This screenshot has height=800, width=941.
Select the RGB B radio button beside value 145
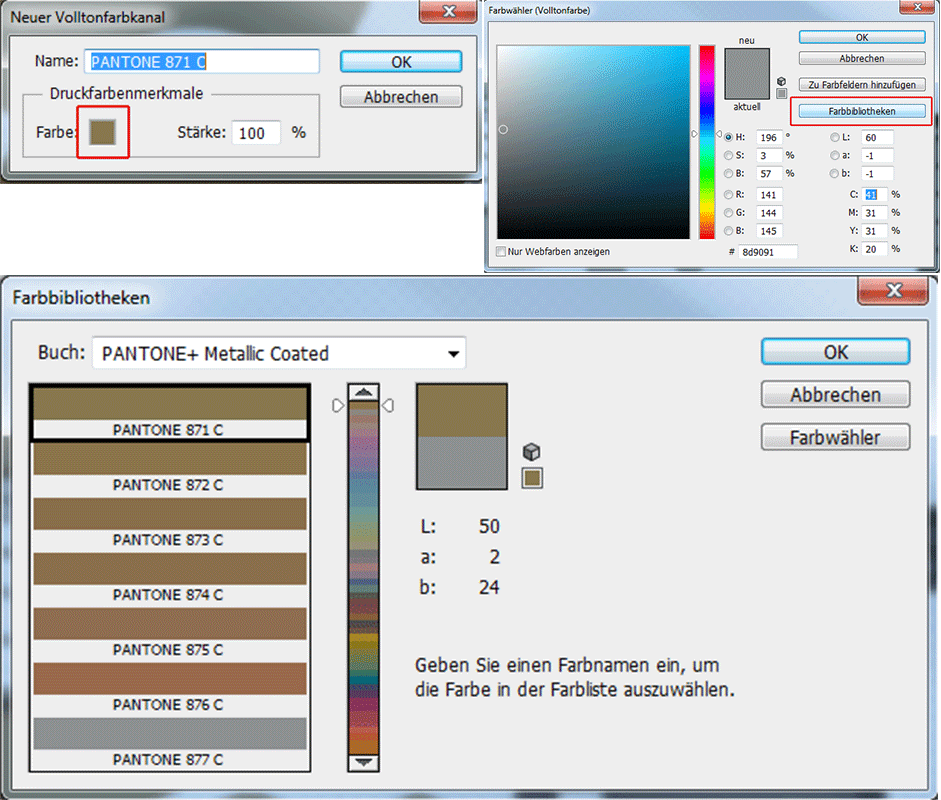pyautogui.click(x=729, y=230)
